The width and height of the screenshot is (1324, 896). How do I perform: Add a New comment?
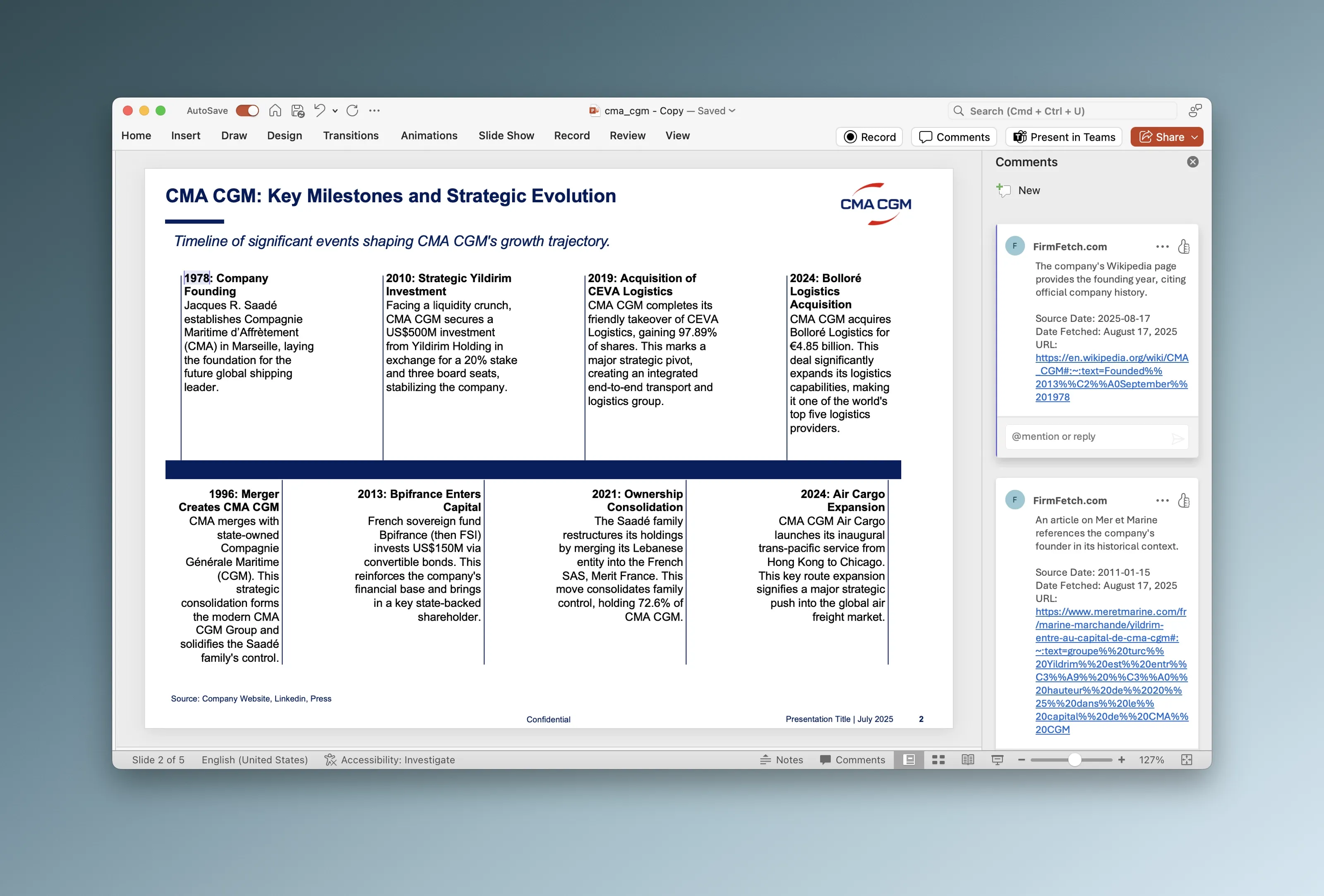click(1019, 190)
